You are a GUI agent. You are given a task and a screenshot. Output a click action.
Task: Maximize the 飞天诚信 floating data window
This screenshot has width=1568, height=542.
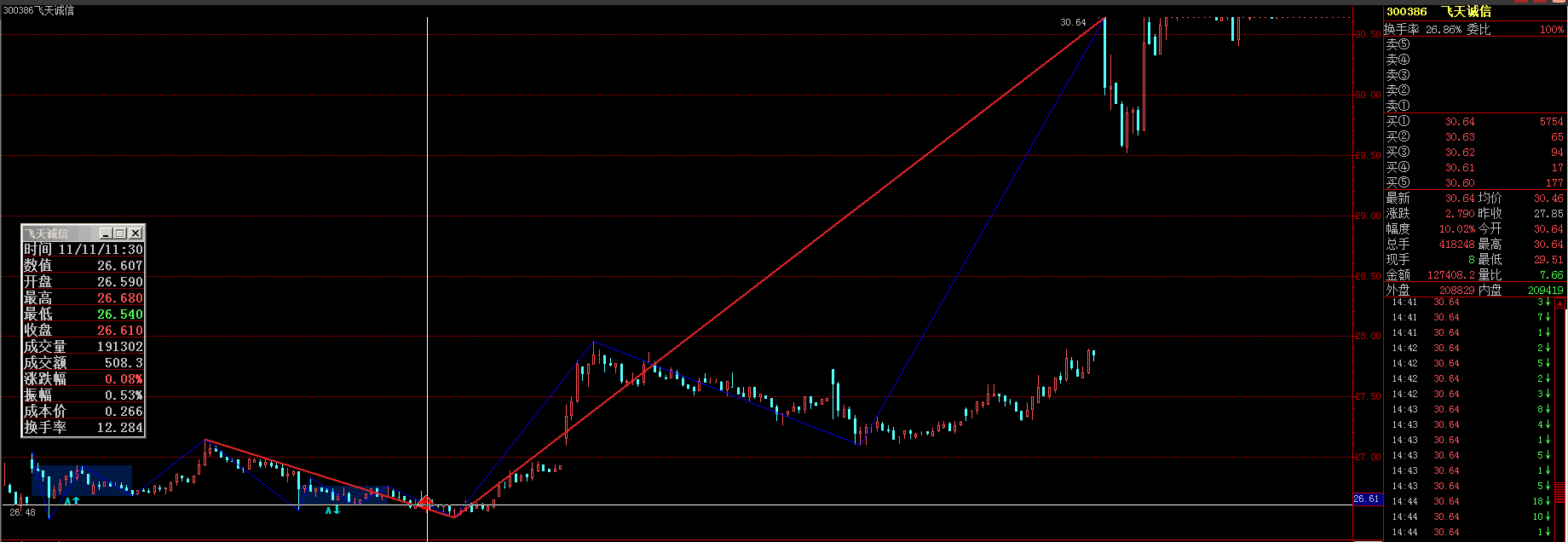120,234
